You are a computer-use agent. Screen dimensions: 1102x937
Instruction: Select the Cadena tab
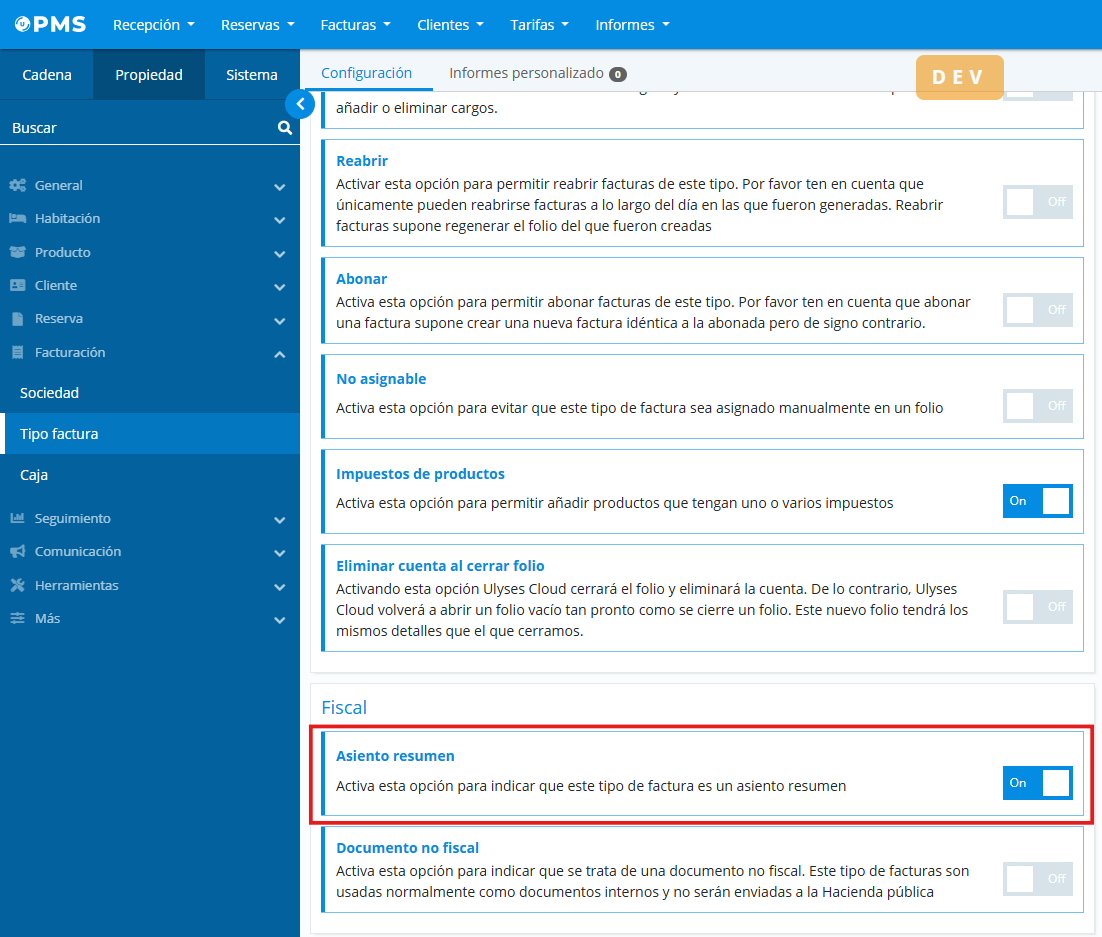tap(47, 75)
